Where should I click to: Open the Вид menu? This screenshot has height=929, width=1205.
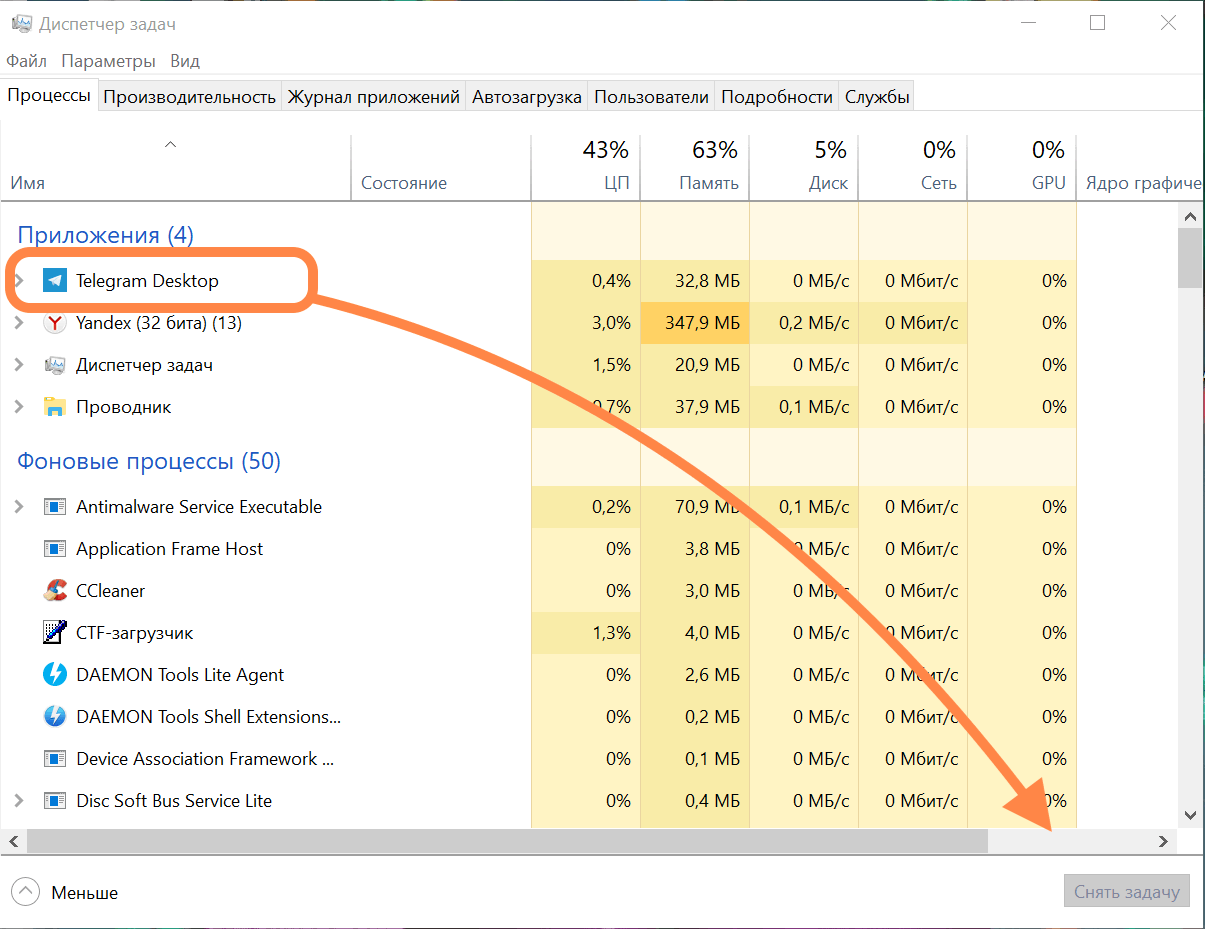click(185, 61)
